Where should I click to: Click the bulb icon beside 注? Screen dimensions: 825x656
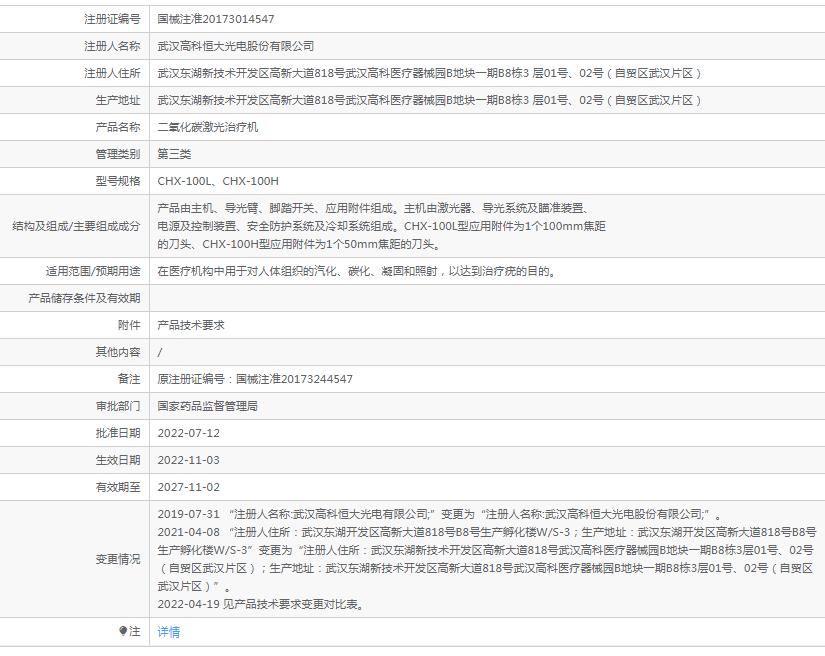point(123,631)
